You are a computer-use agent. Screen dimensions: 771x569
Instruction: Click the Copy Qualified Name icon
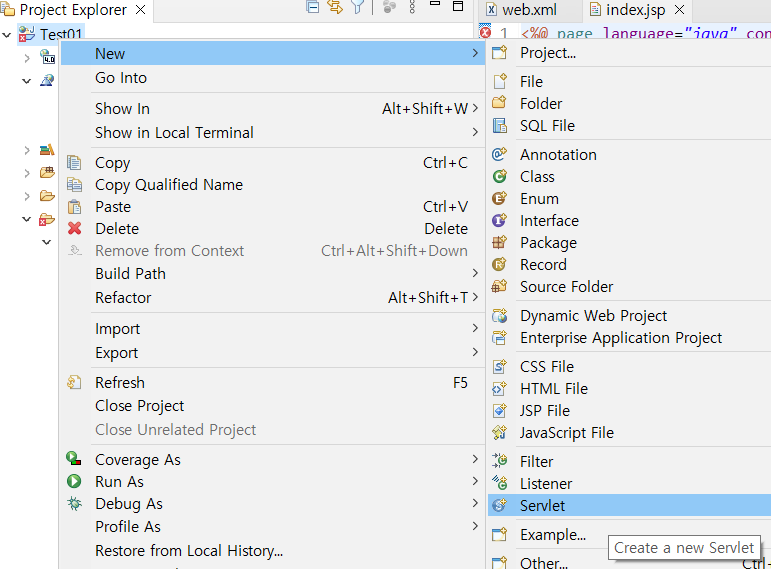pyautogui.click(x=74, y=184)
